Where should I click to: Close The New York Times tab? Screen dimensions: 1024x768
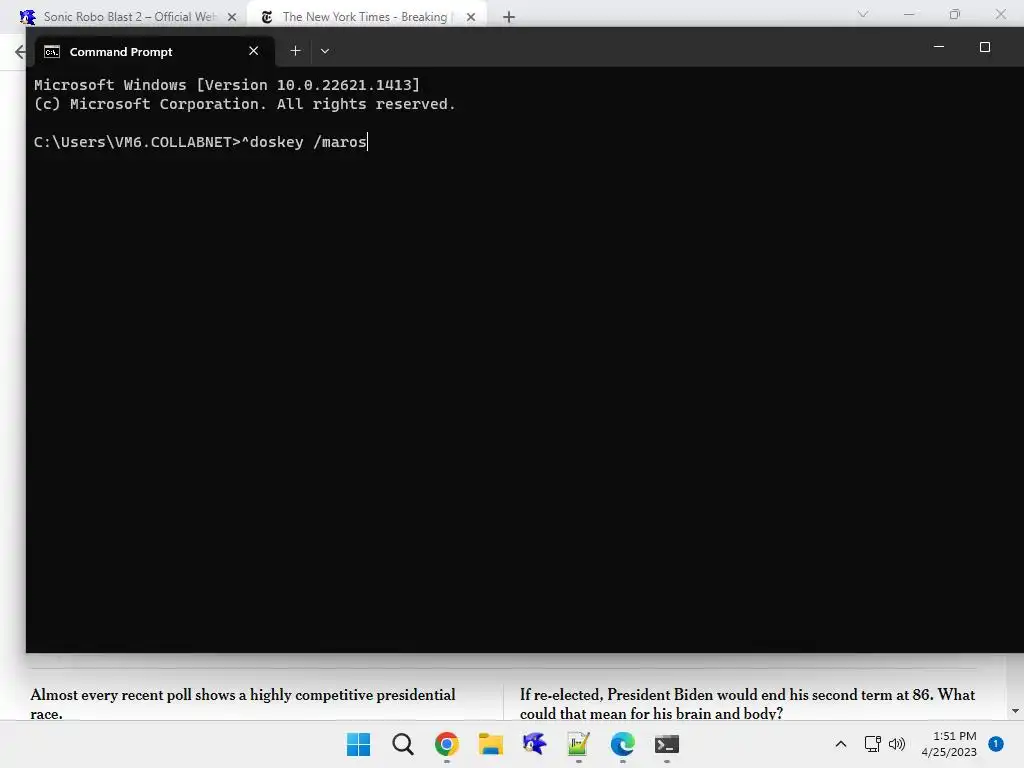pos(471,17)
